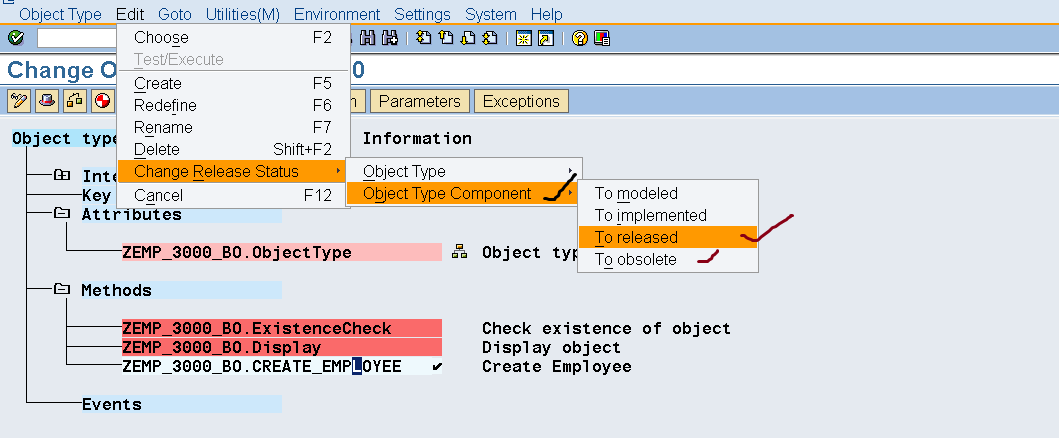This screenshot has height=438, width=1059.
Task: Select 'To implemented' status option
Action: tap(650, 215)
